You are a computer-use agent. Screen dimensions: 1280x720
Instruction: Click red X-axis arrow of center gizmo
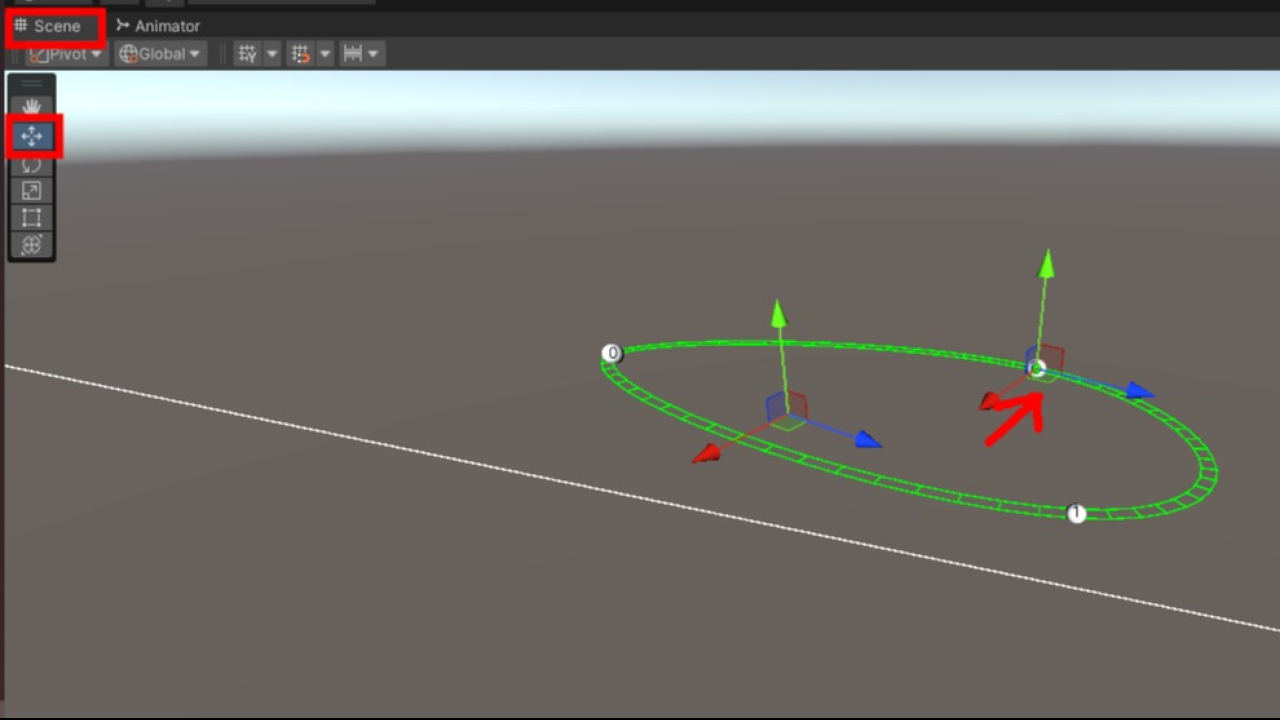(707, 455)
